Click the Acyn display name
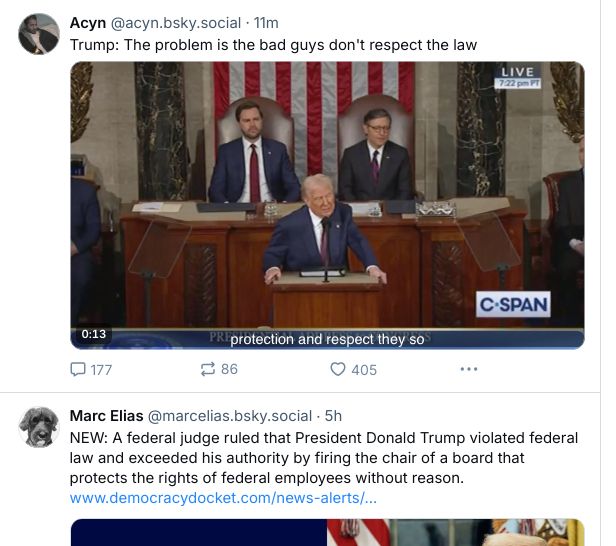This screenshot has width=616, height=546. [88, 23]
